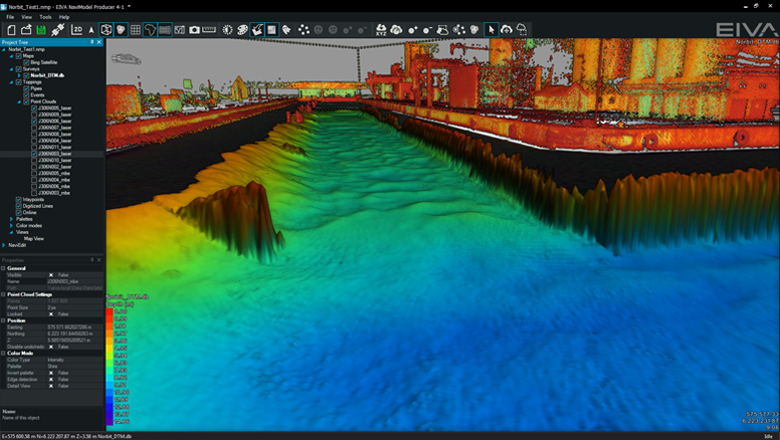The height and width of the screenshot is (440, 780).
Task: Click the Northing value field
Action: pos(75,334)
